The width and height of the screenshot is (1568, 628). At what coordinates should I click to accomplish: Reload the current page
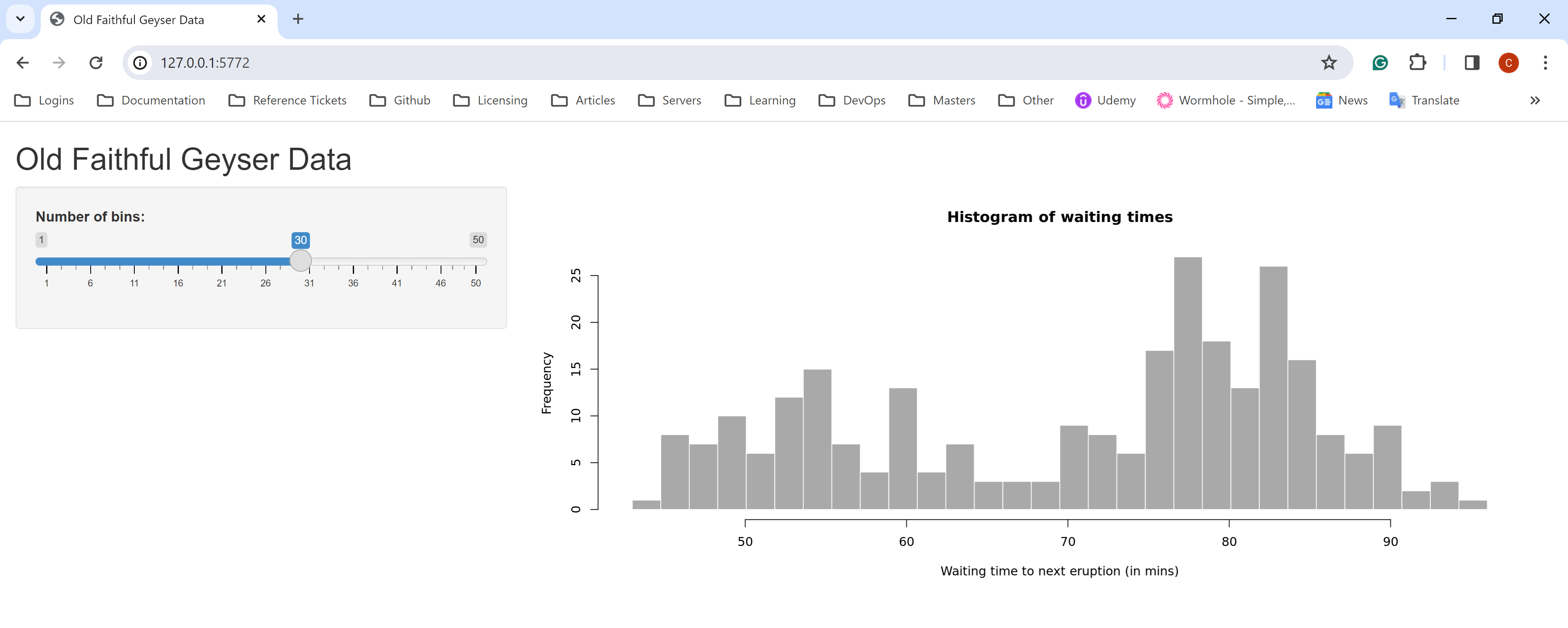pos(96,63)
